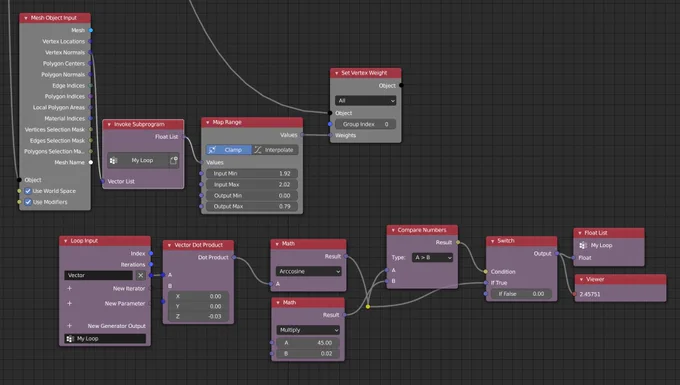Click the Output Min value field

(x=252, y=196)
